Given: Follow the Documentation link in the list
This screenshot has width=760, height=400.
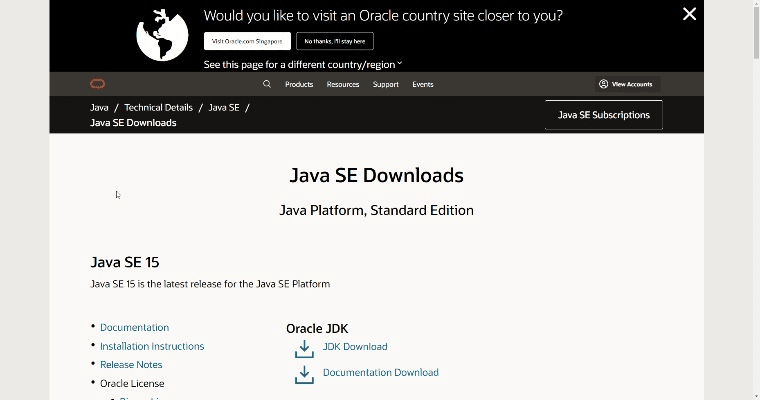Looking at the screenshot, I should pyautogui.click(x=134, y=327).
